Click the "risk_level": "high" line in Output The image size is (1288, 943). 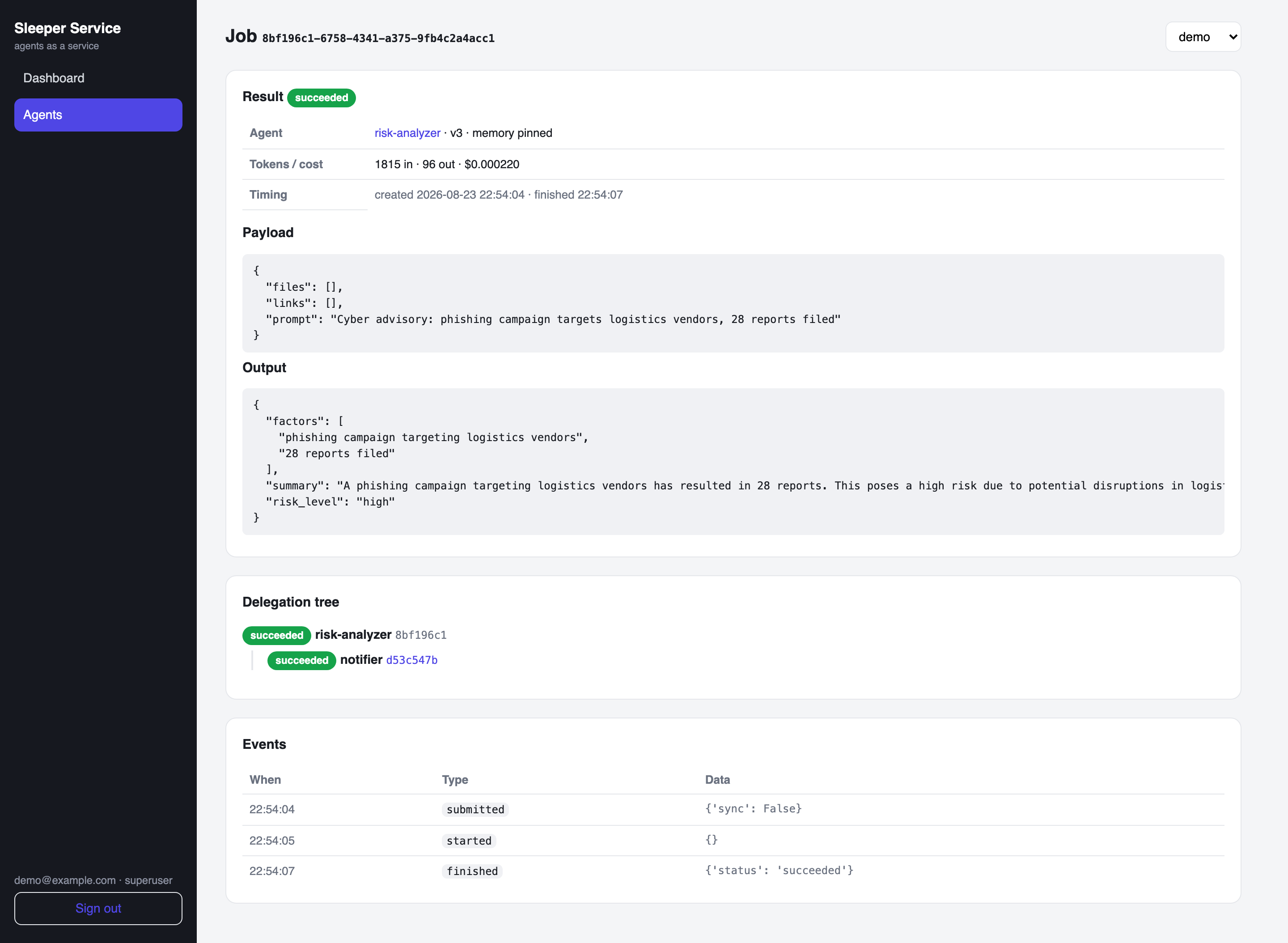point(330,502)
